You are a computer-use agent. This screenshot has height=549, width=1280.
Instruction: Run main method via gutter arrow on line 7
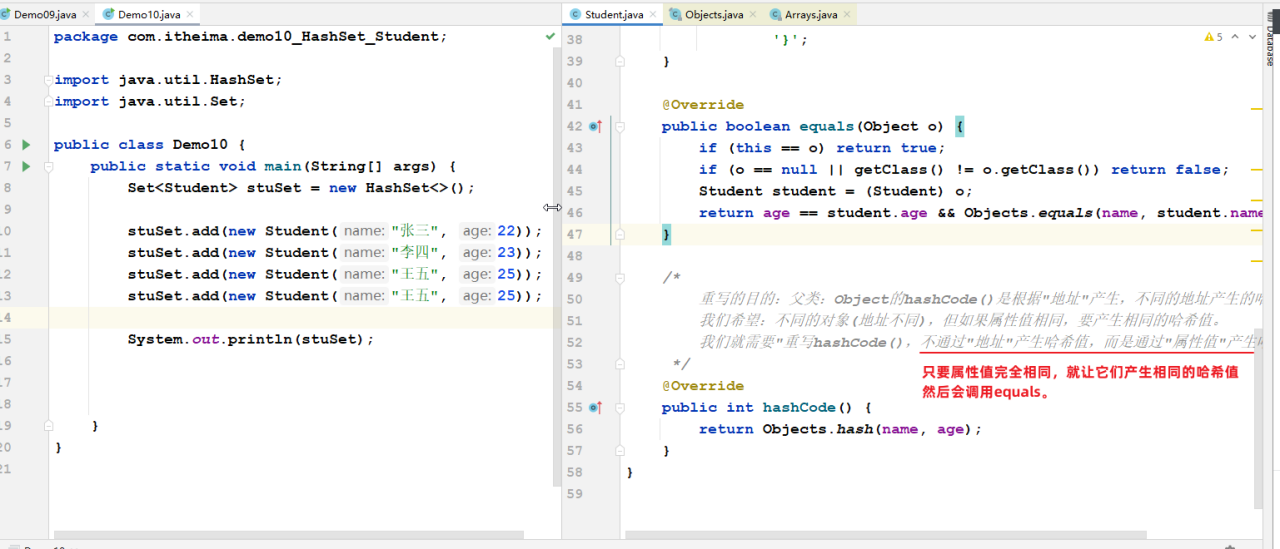[x=26, y=167]
